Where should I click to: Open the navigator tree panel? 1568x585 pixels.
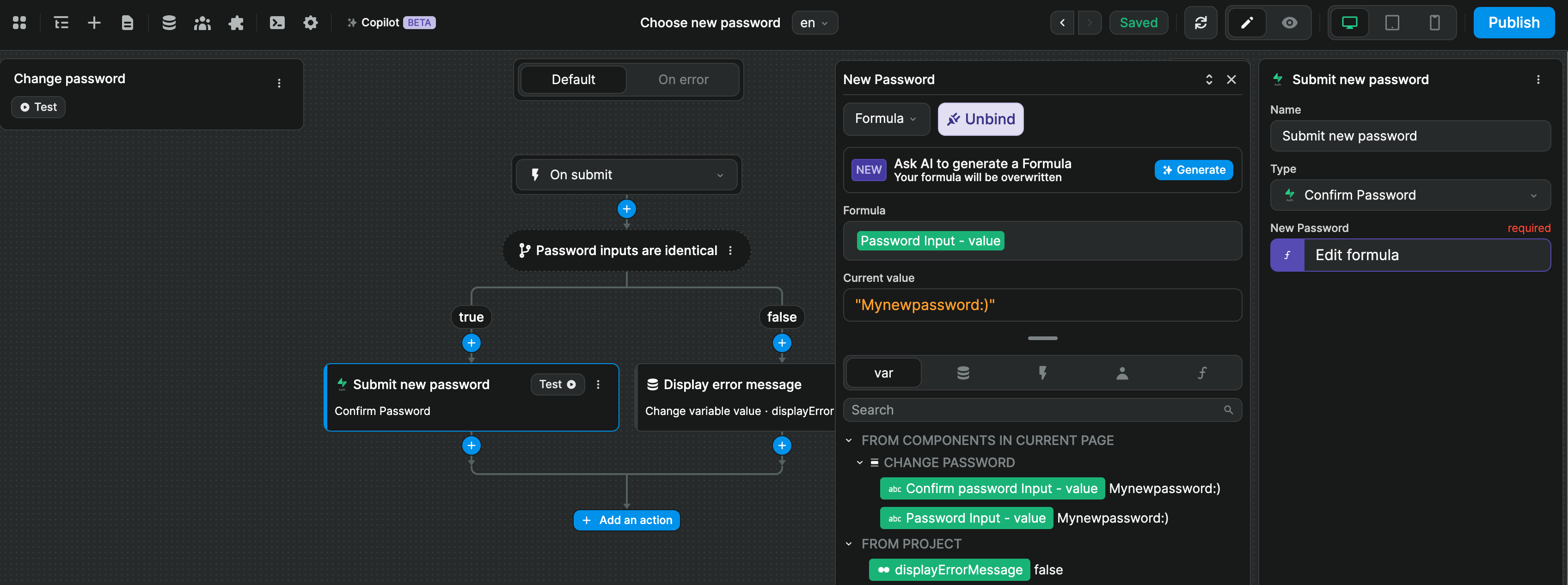coord(61,23)
